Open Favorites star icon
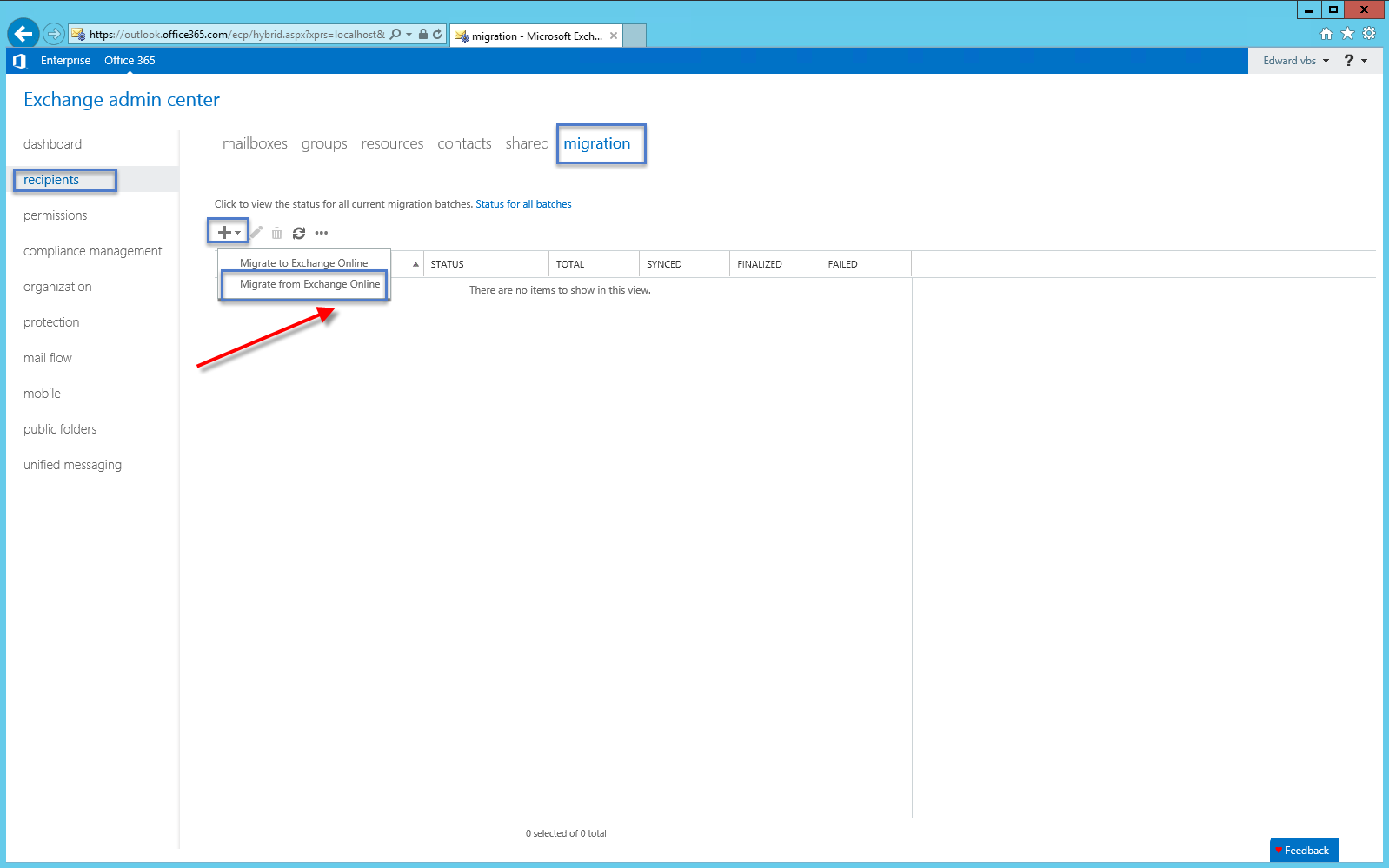The image size is (1389, 868). [x=1347, y=34]
